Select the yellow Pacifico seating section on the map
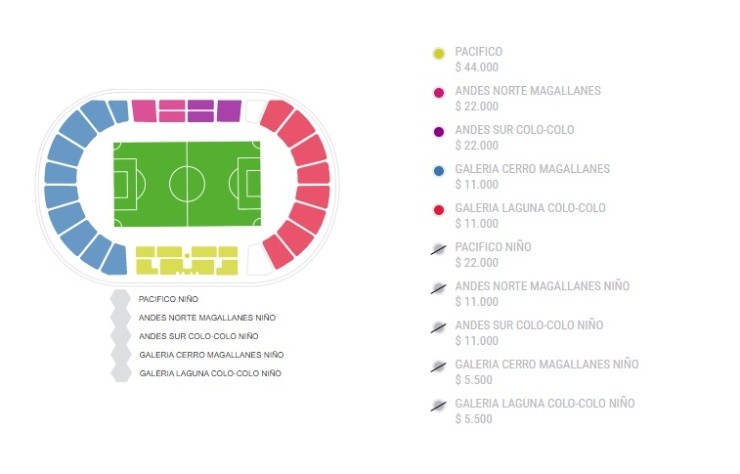 [186, 260]
